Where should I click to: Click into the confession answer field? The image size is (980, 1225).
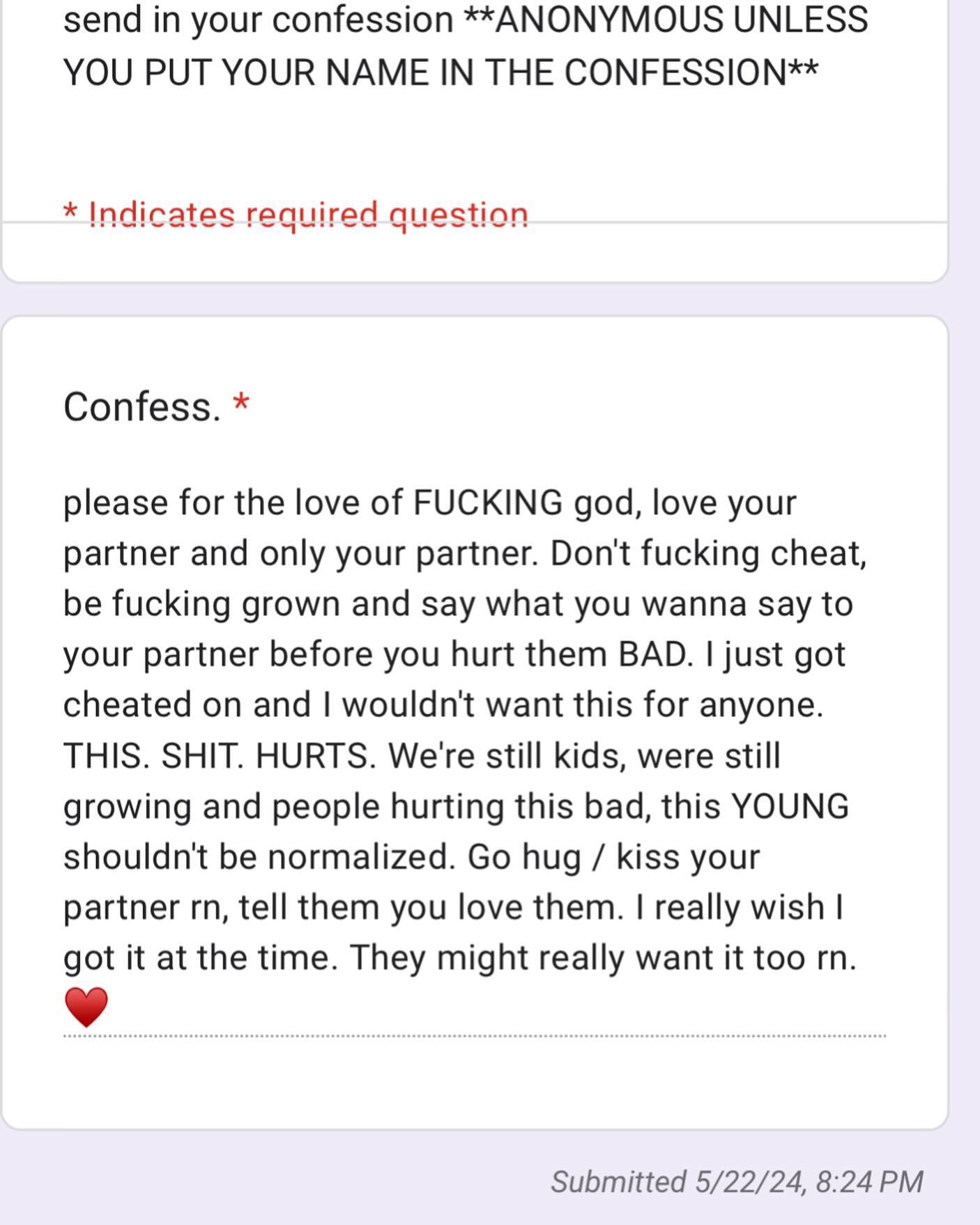click(x=460, y=732)
